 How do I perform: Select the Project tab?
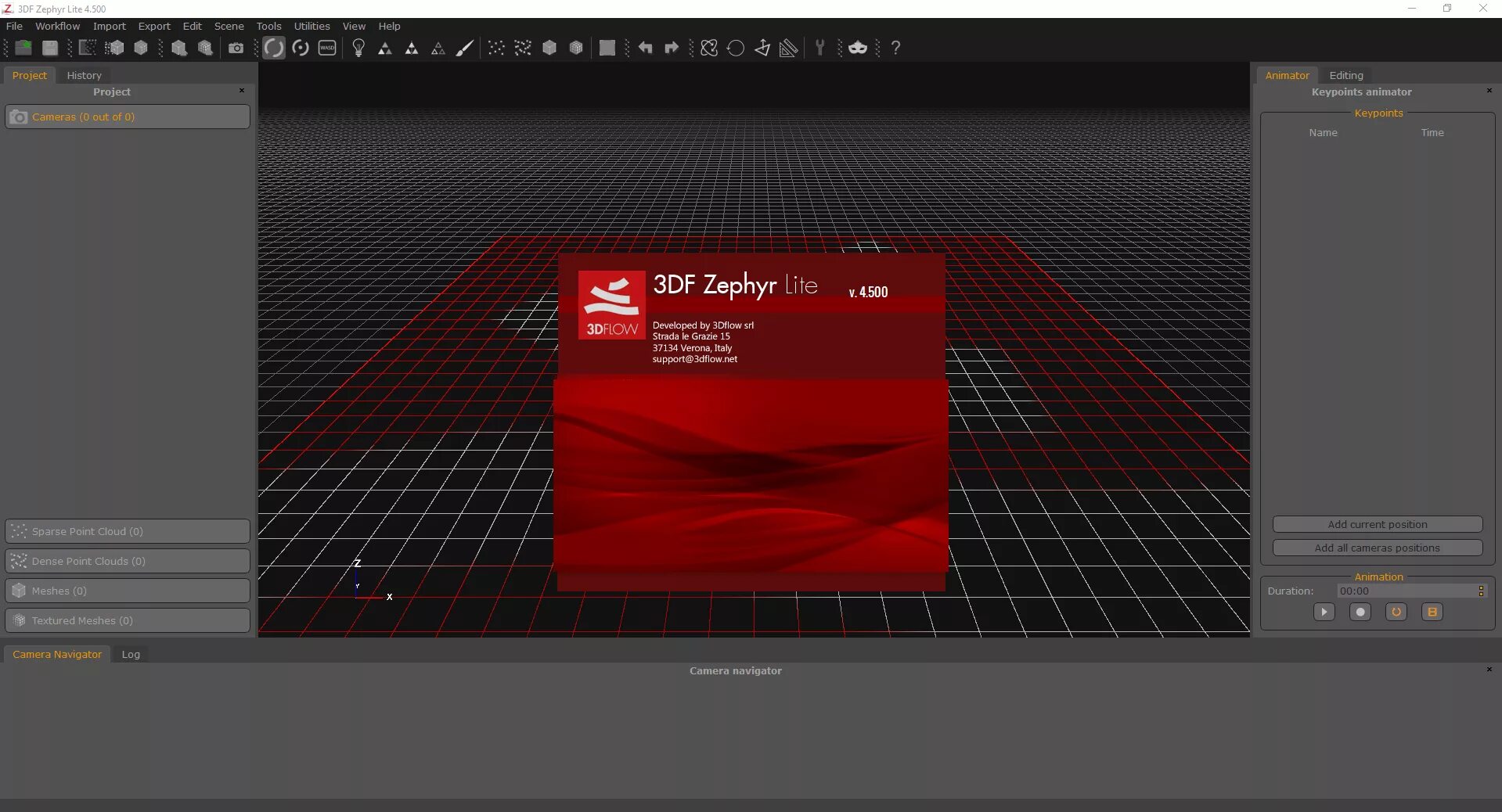coord(30,75)
